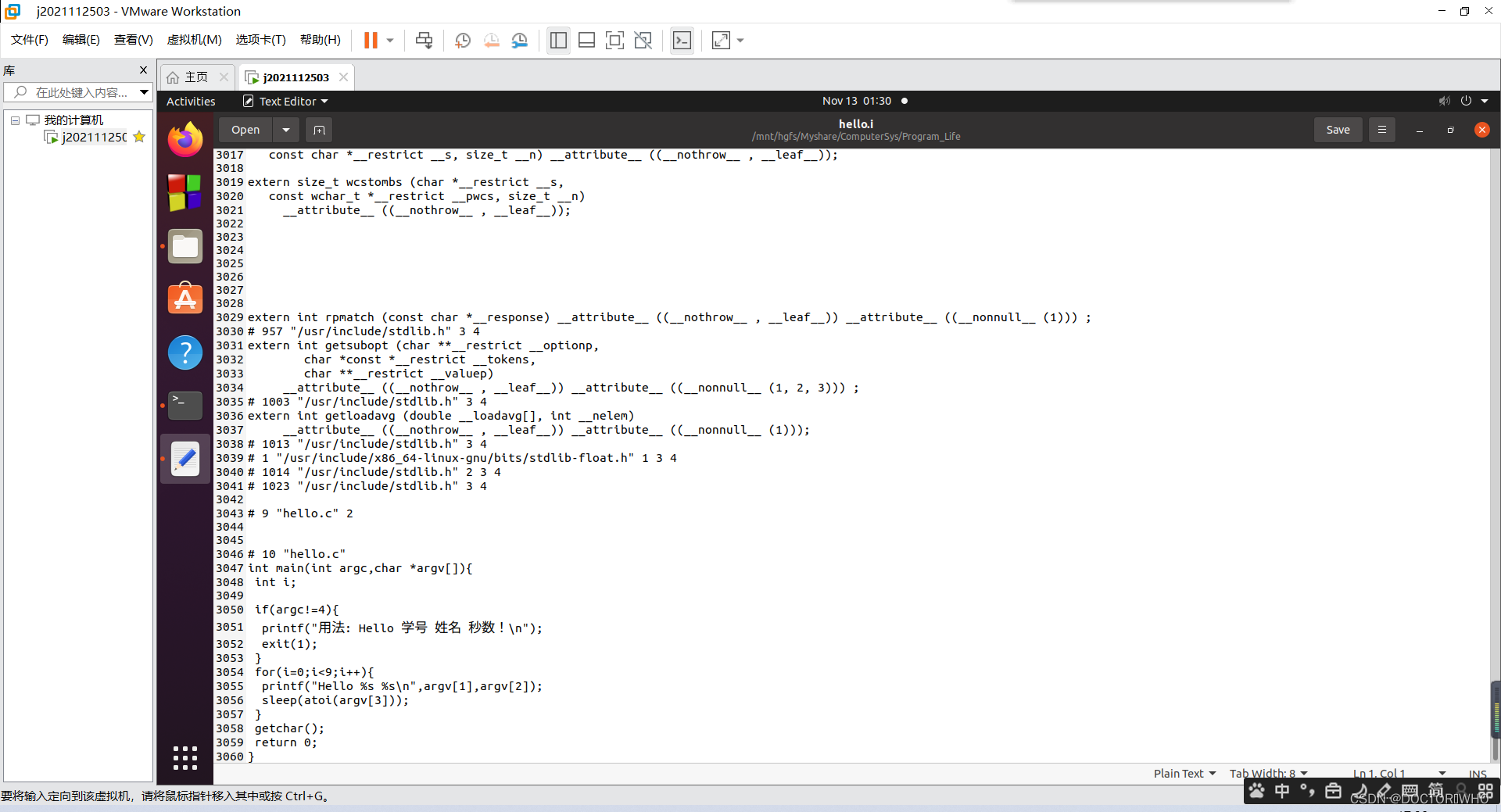1501x812 pixels.
Task: Toggle Unity mode icon
Action: point(643,40)
